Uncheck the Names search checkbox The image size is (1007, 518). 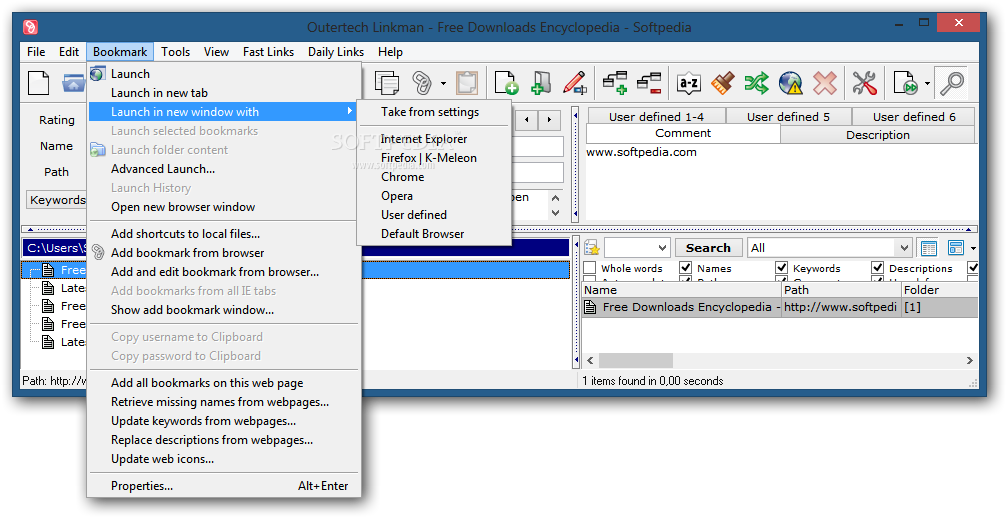[685, 268]
